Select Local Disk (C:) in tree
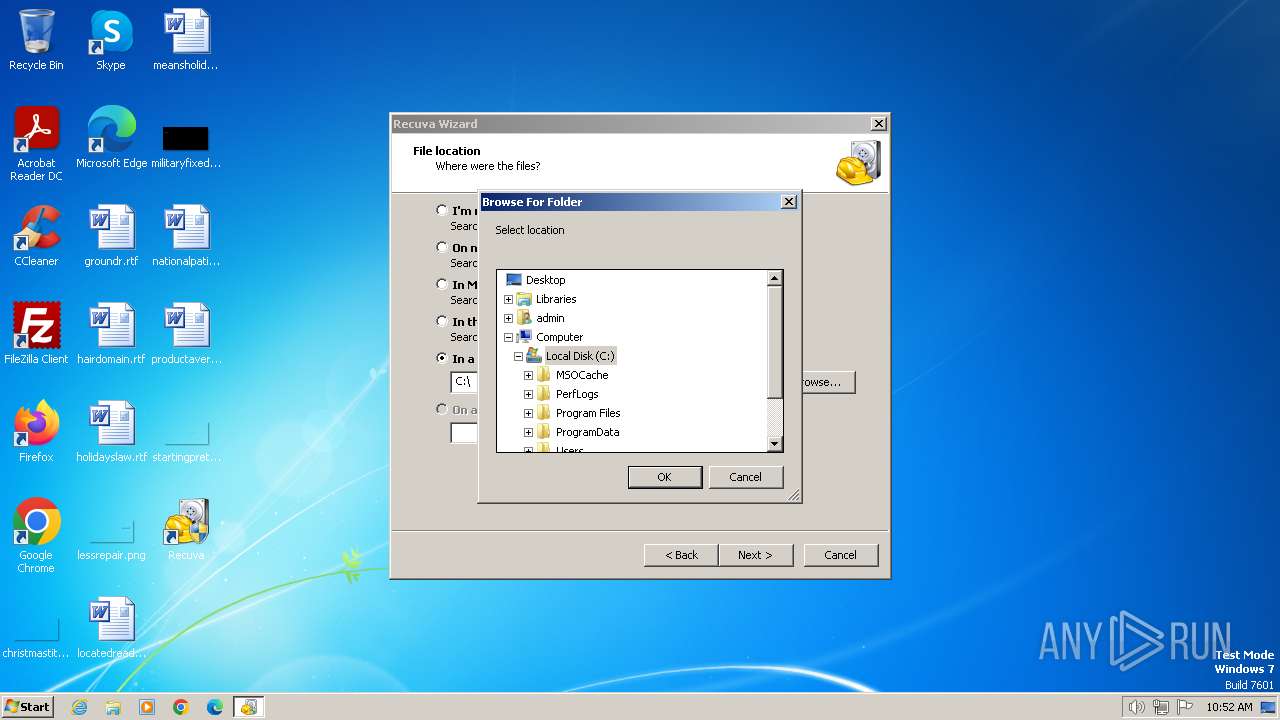The width and height of the screenshot is (1280, 720). [580, 356]
